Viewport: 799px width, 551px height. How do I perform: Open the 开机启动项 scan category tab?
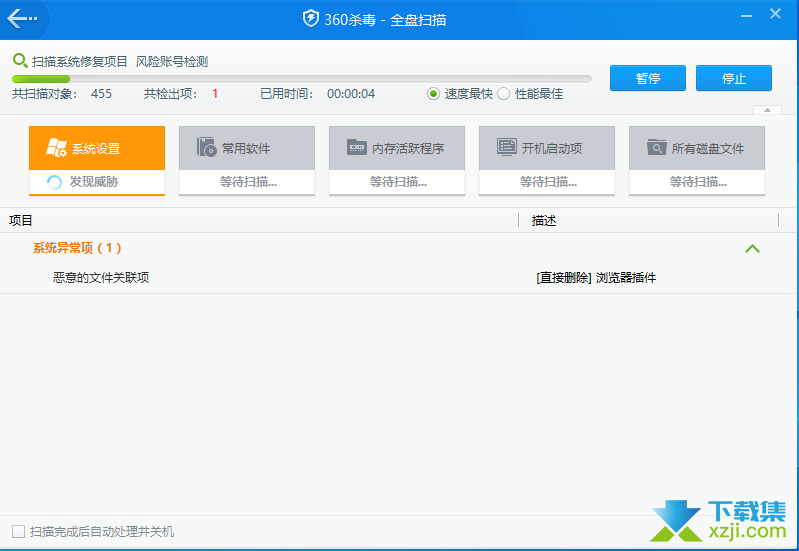547,161
